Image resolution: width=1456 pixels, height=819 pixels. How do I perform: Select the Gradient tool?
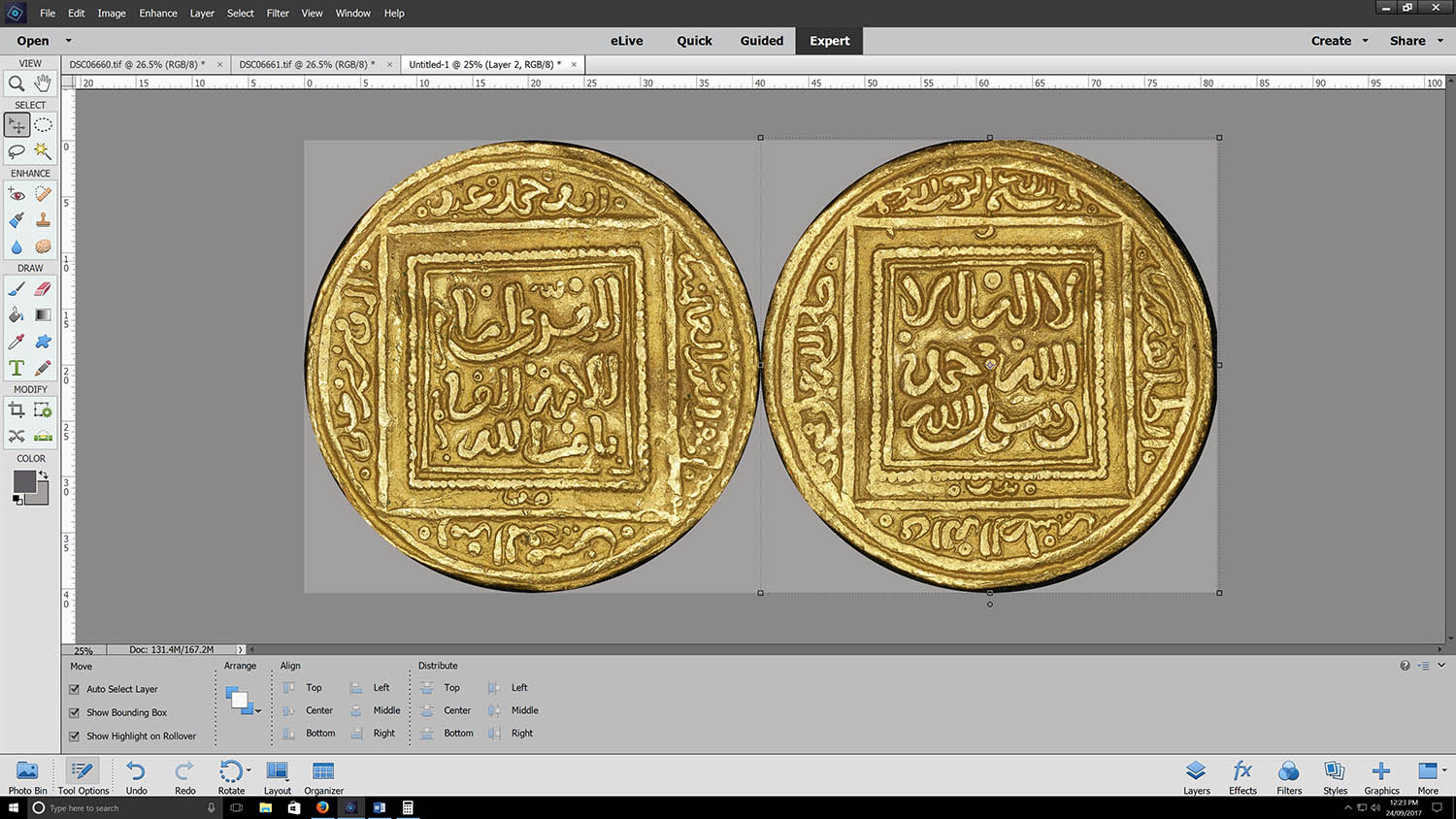point(43,314)
